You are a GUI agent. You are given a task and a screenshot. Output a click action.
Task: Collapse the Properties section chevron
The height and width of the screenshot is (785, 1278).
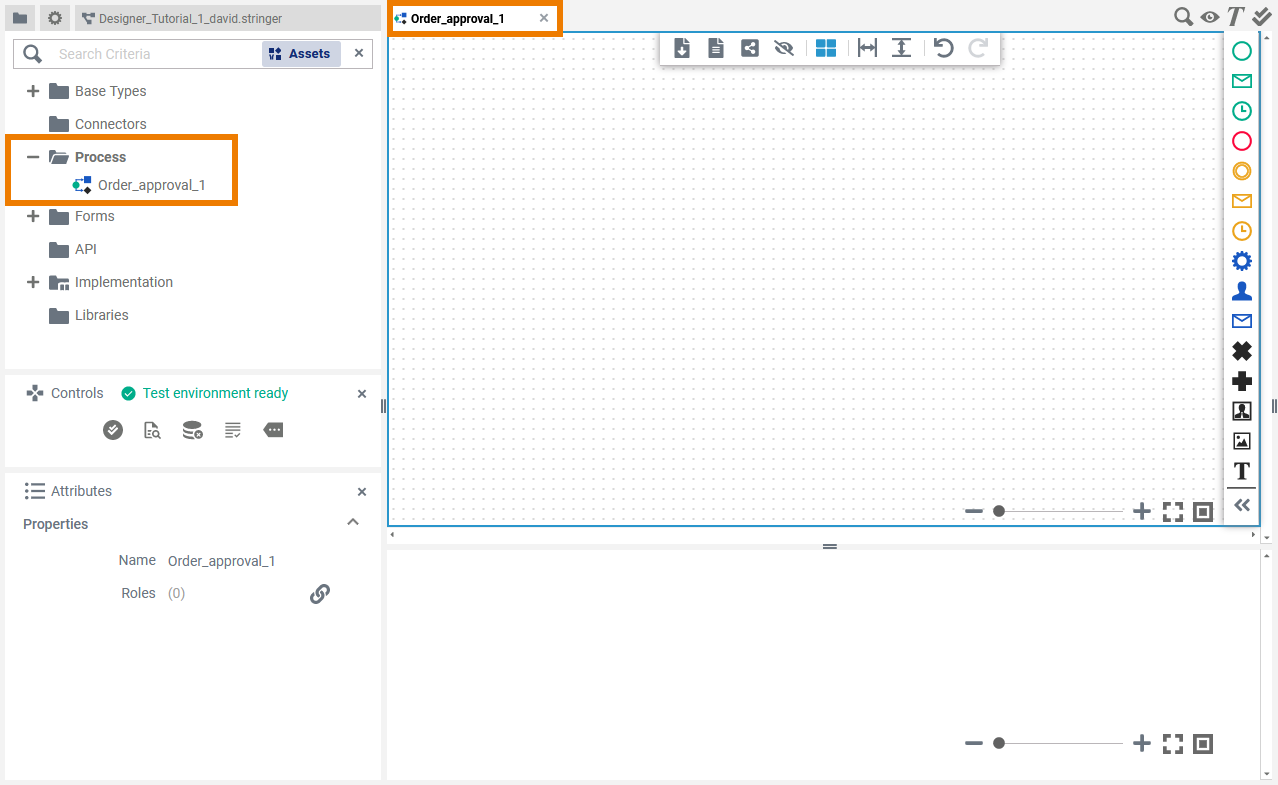(353, 523)
